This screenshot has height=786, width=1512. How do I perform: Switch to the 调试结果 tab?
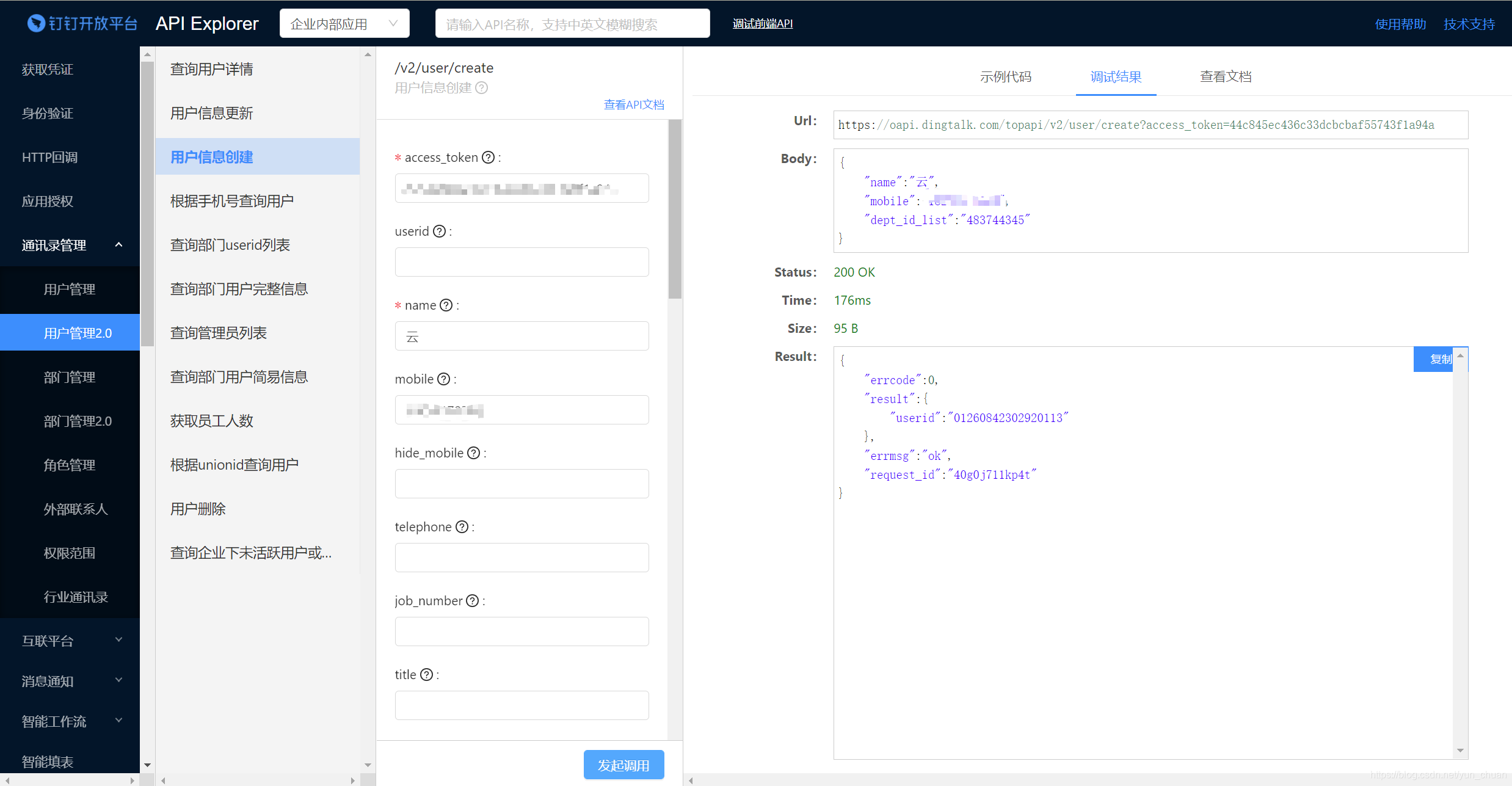pyautogui.click(x=1116, y=77)
